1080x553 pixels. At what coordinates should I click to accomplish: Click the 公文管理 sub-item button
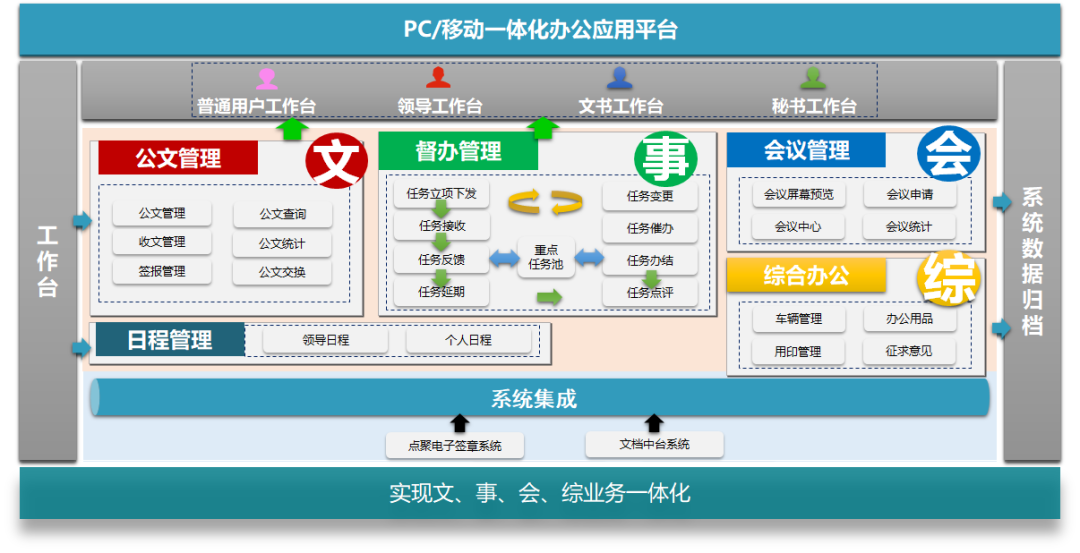click(162, 213)
